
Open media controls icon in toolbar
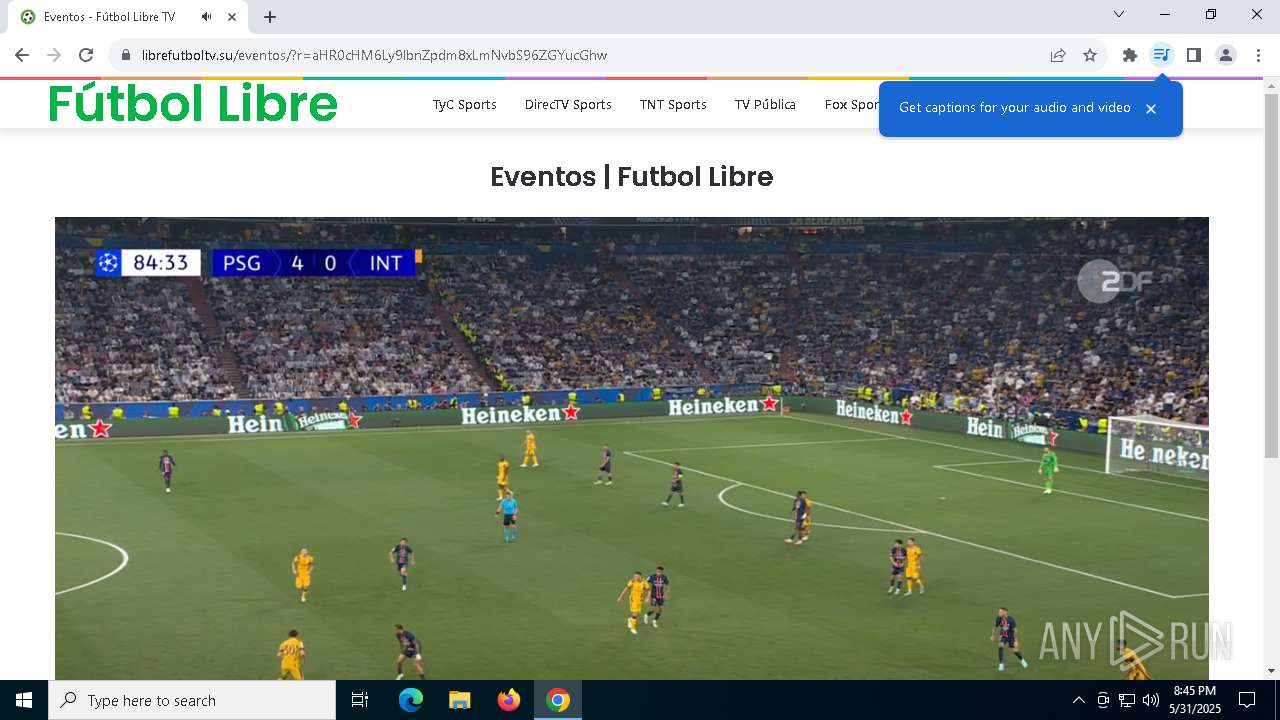pyautogui.click(x=1161, y=55)
